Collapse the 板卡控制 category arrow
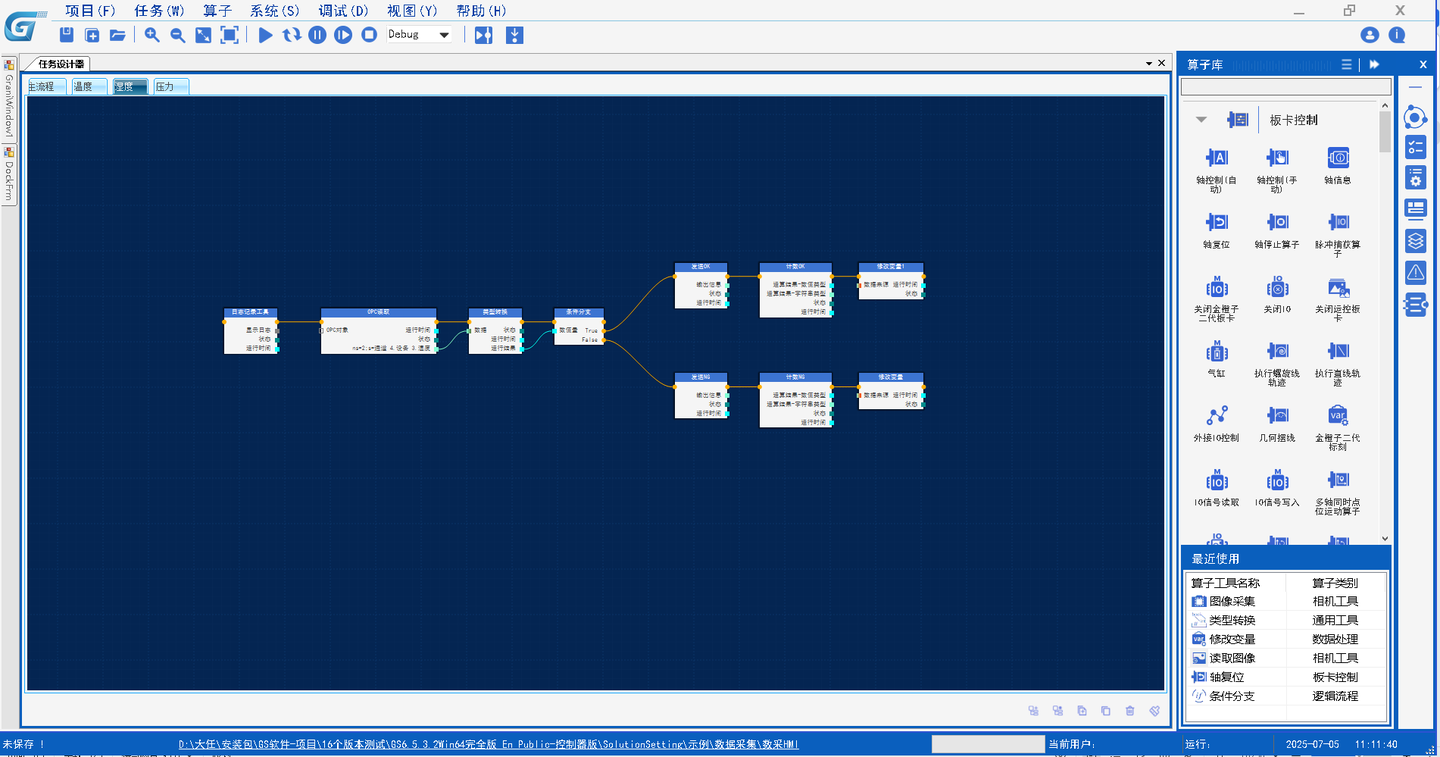 [x=1201, y=120]
